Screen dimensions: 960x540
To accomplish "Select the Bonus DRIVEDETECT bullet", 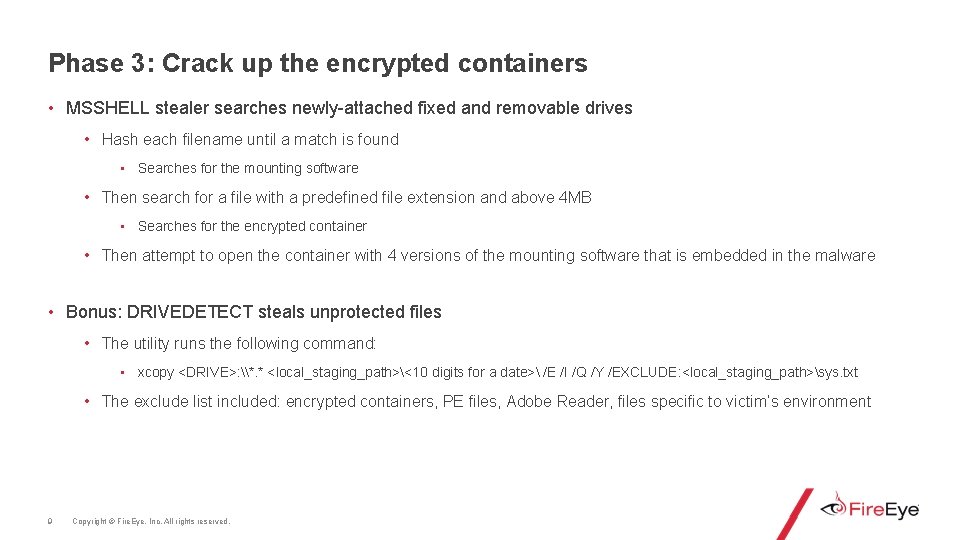I will [x=253, y=312].
